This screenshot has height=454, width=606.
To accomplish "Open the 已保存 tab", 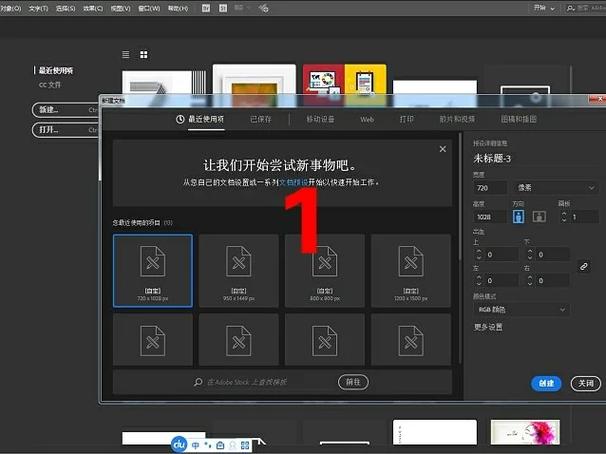I will coord(260,119).
